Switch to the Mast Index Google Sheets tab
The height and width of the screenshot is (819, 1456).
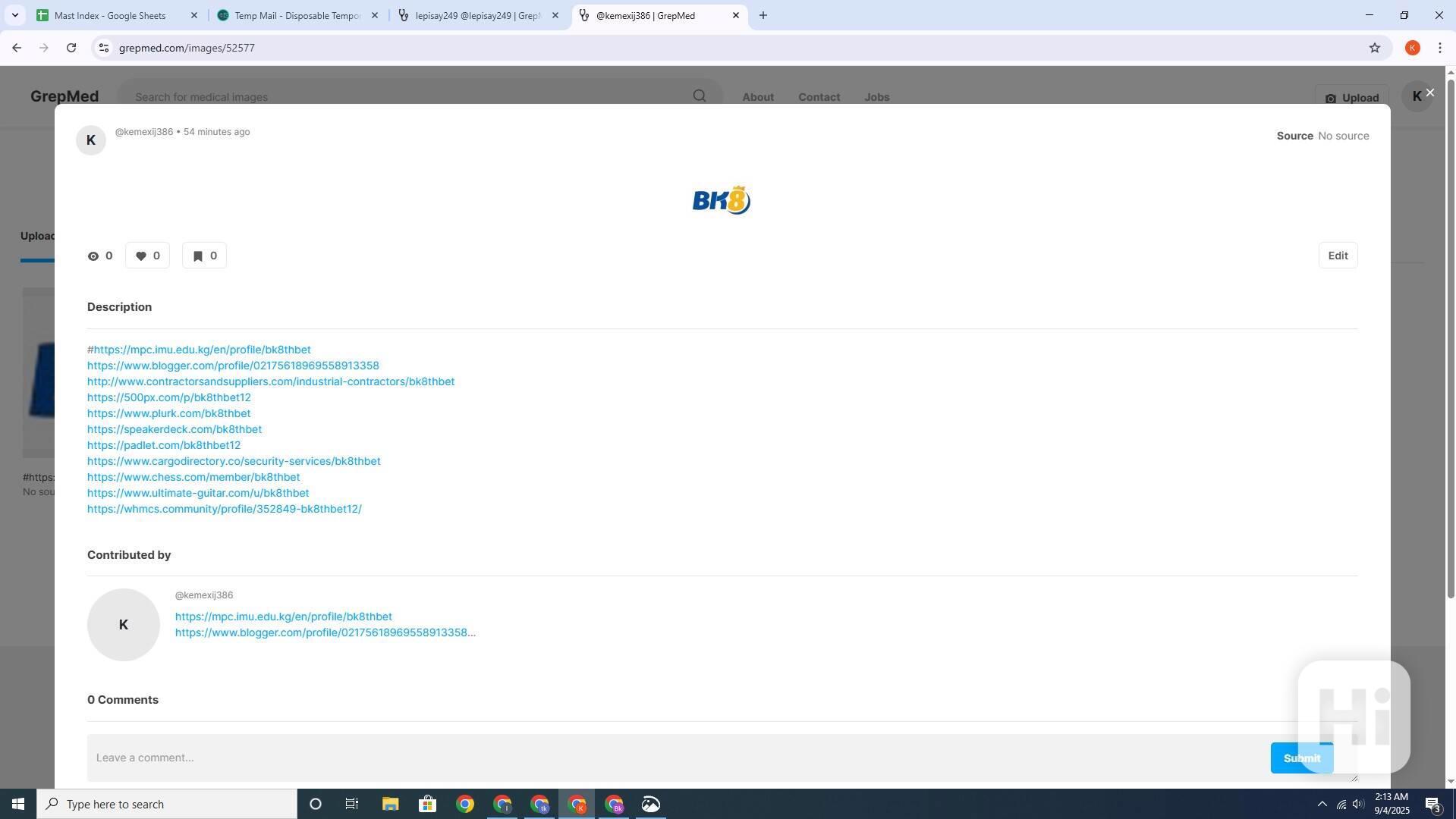(110, 15)
